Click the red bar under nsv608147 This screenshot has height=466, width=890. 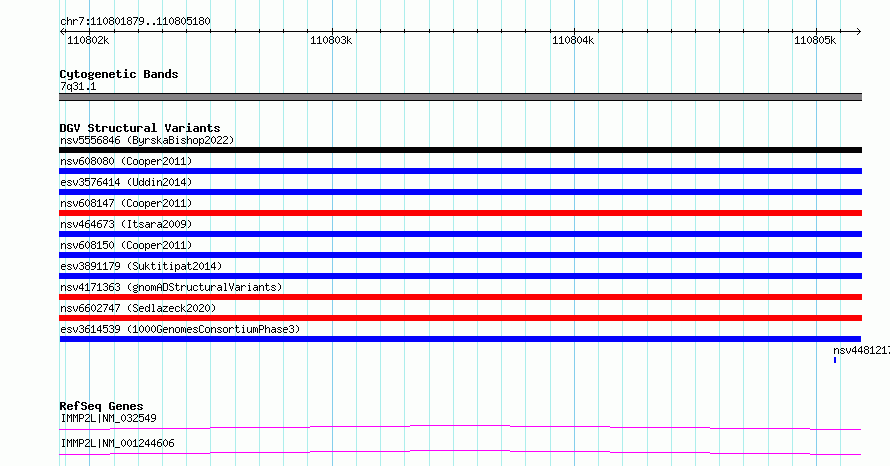point(460,213)
